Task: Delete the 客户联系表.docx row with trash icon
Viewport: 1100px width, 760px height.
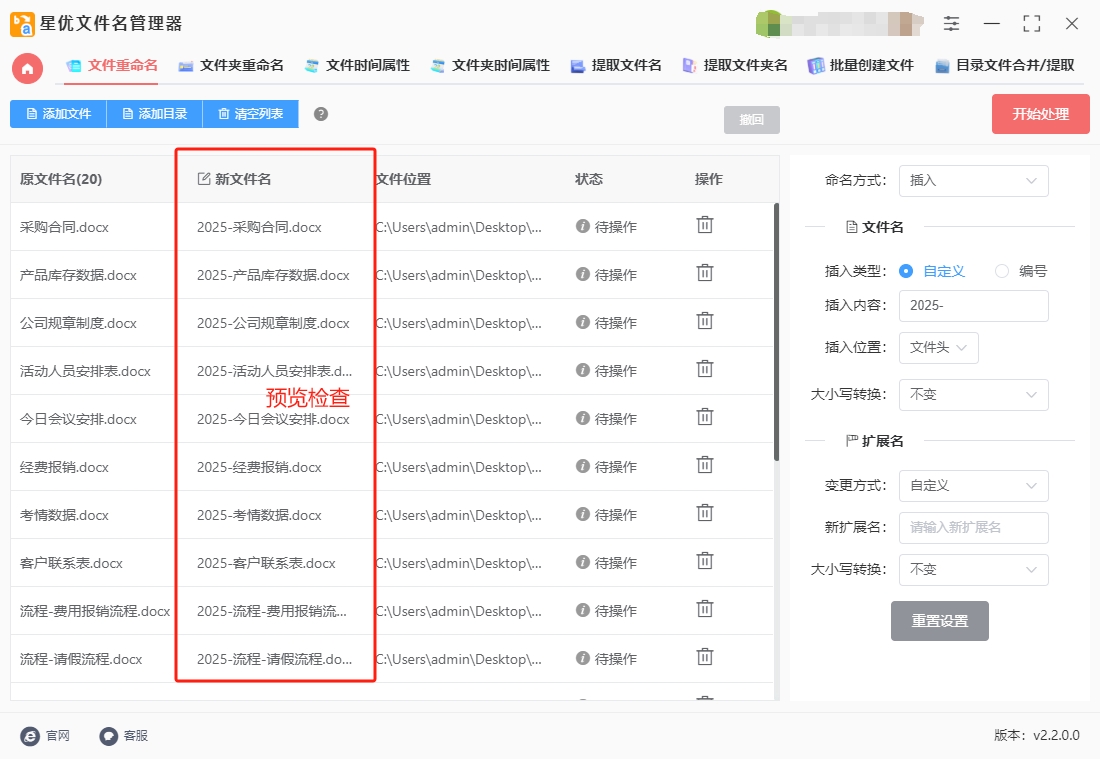Action: tap(704, 561)
